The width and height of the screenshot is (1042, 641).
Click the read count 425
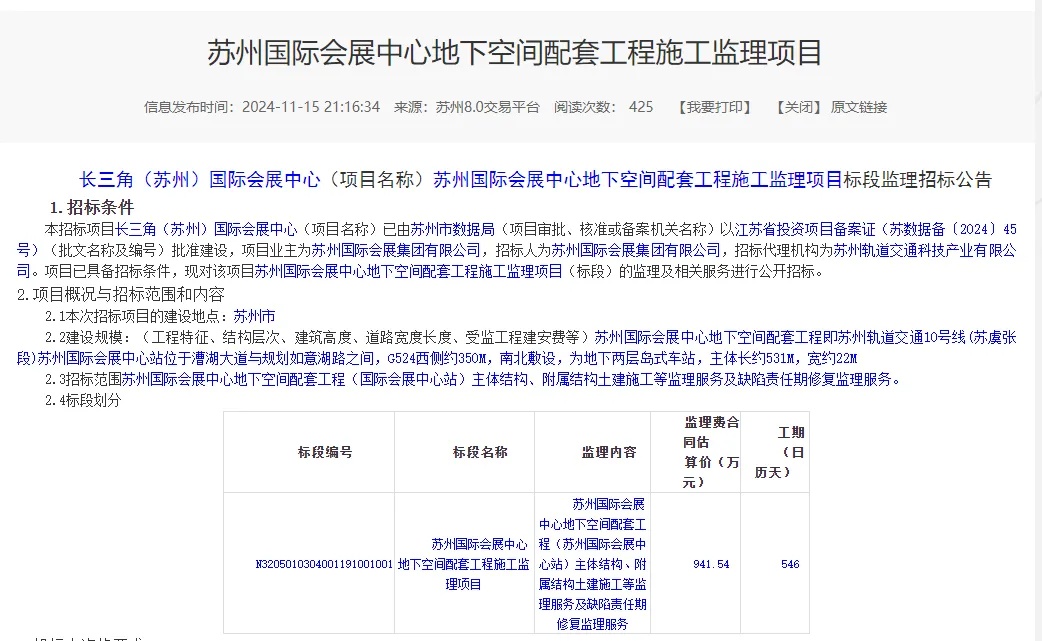click(641, 107)
